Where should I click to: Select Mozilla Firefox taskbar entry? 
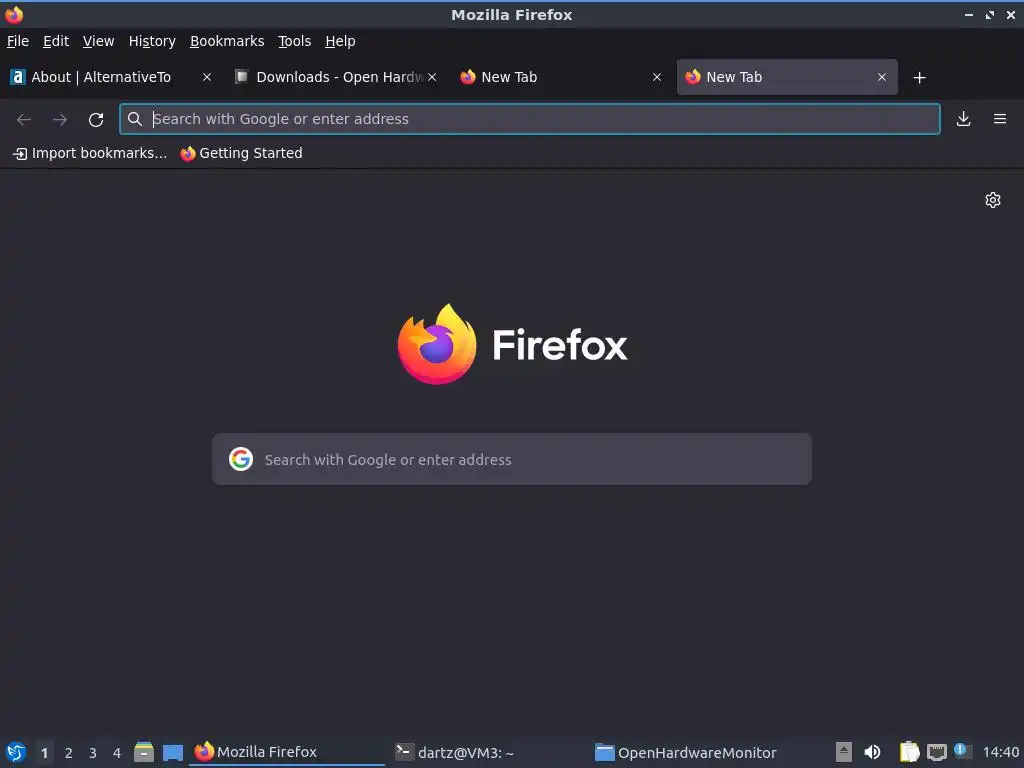[287, 752]
